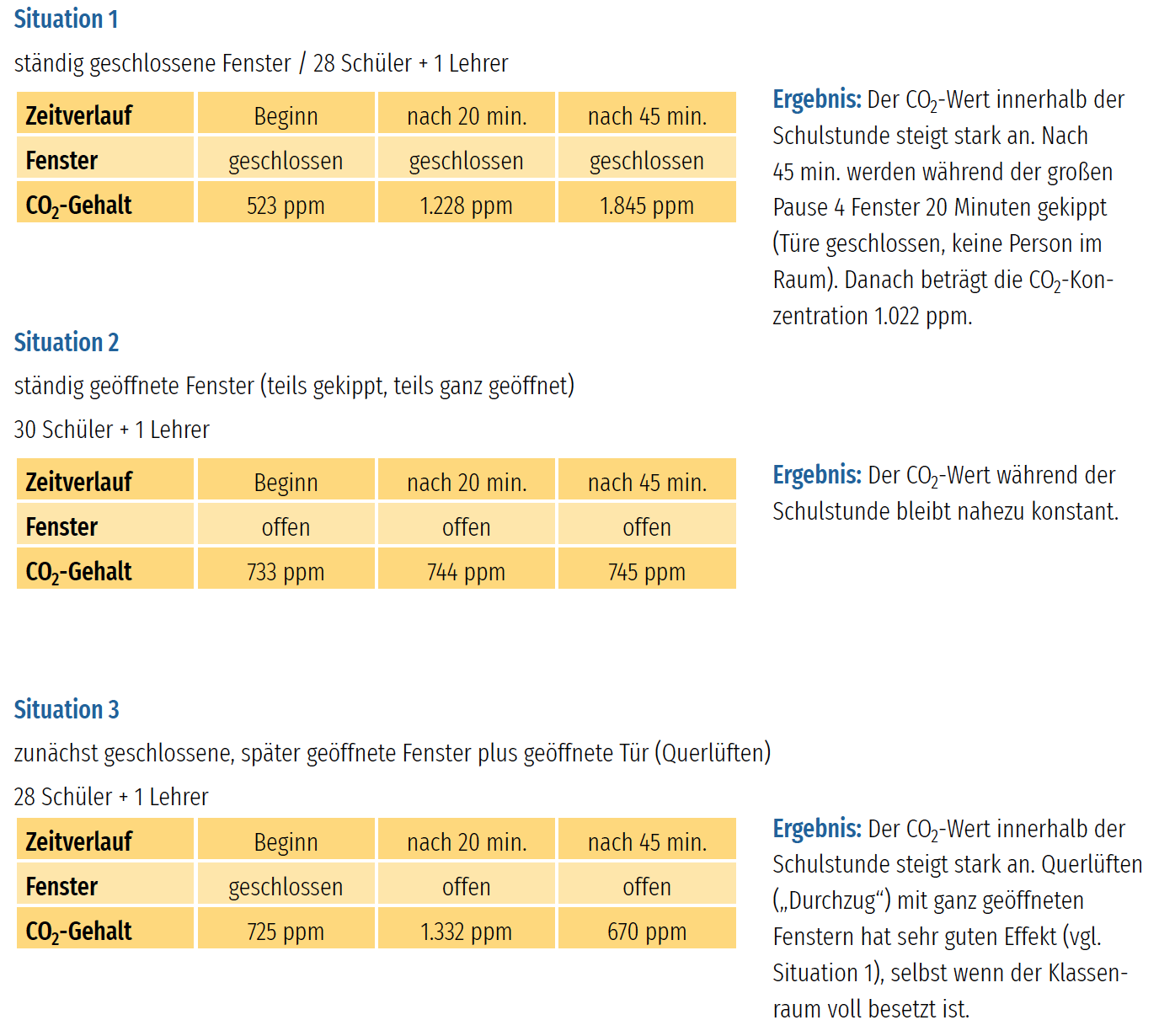Click "Ergebnis:" label beside Situation 2 table
Viewport: 1159px width, 1036px height.
[x=816, y=475]
